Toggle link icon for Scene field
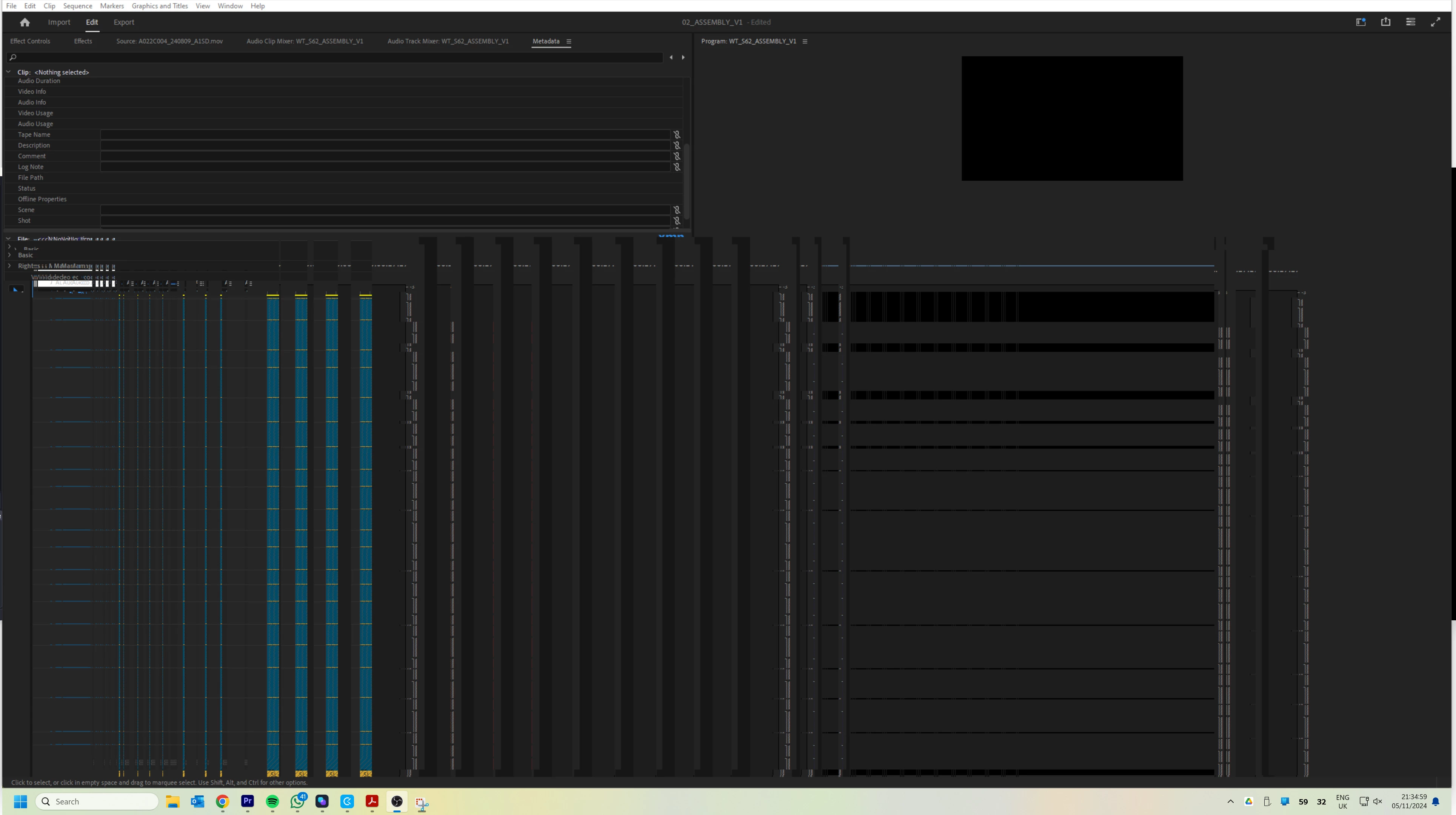Viewport: 1456px width, 815px height. [677, 210]
